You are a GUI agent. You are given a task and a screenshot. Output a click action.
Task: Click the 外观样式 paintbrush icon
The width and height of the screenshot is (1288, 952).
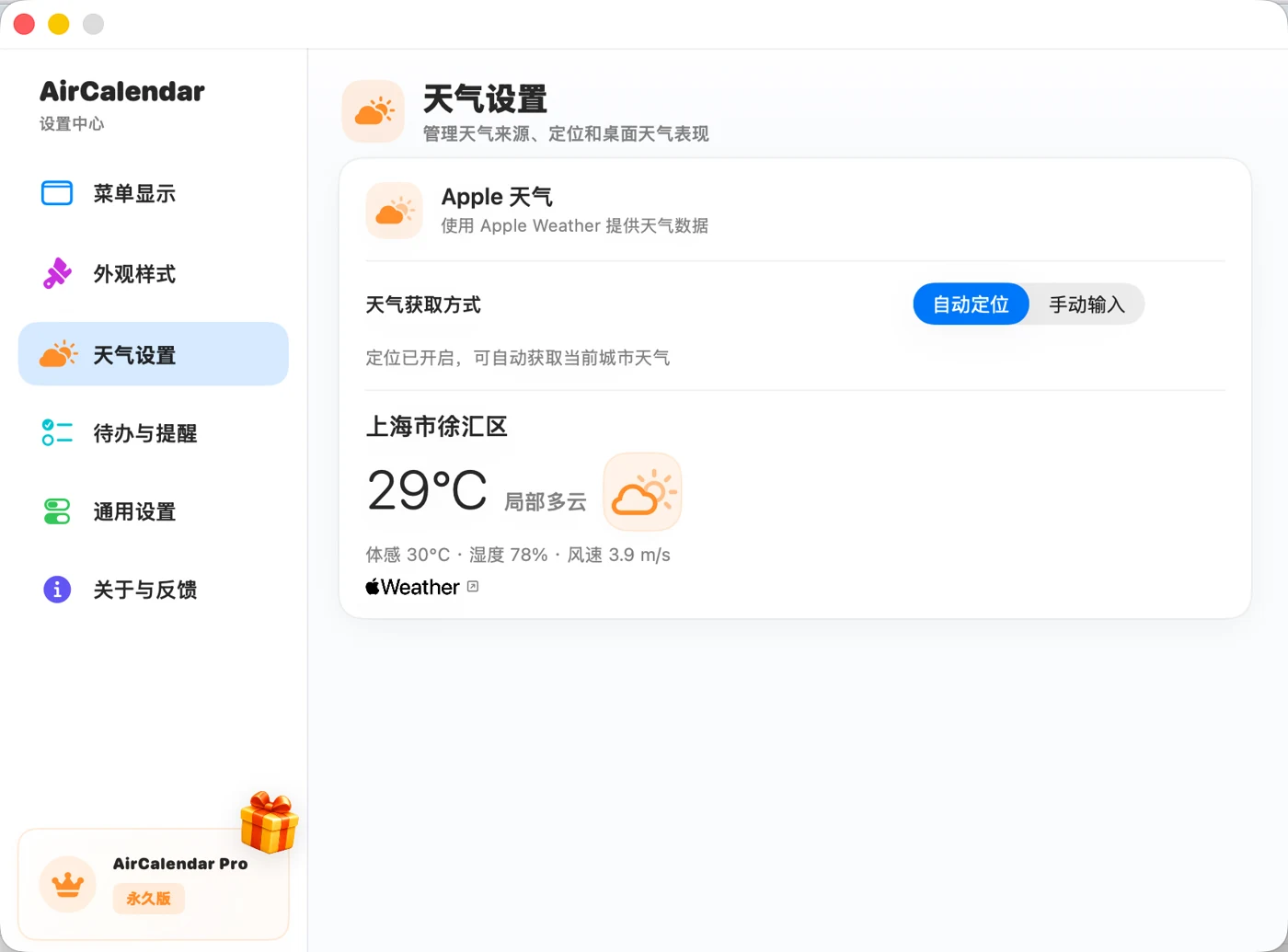coord(57,273)
